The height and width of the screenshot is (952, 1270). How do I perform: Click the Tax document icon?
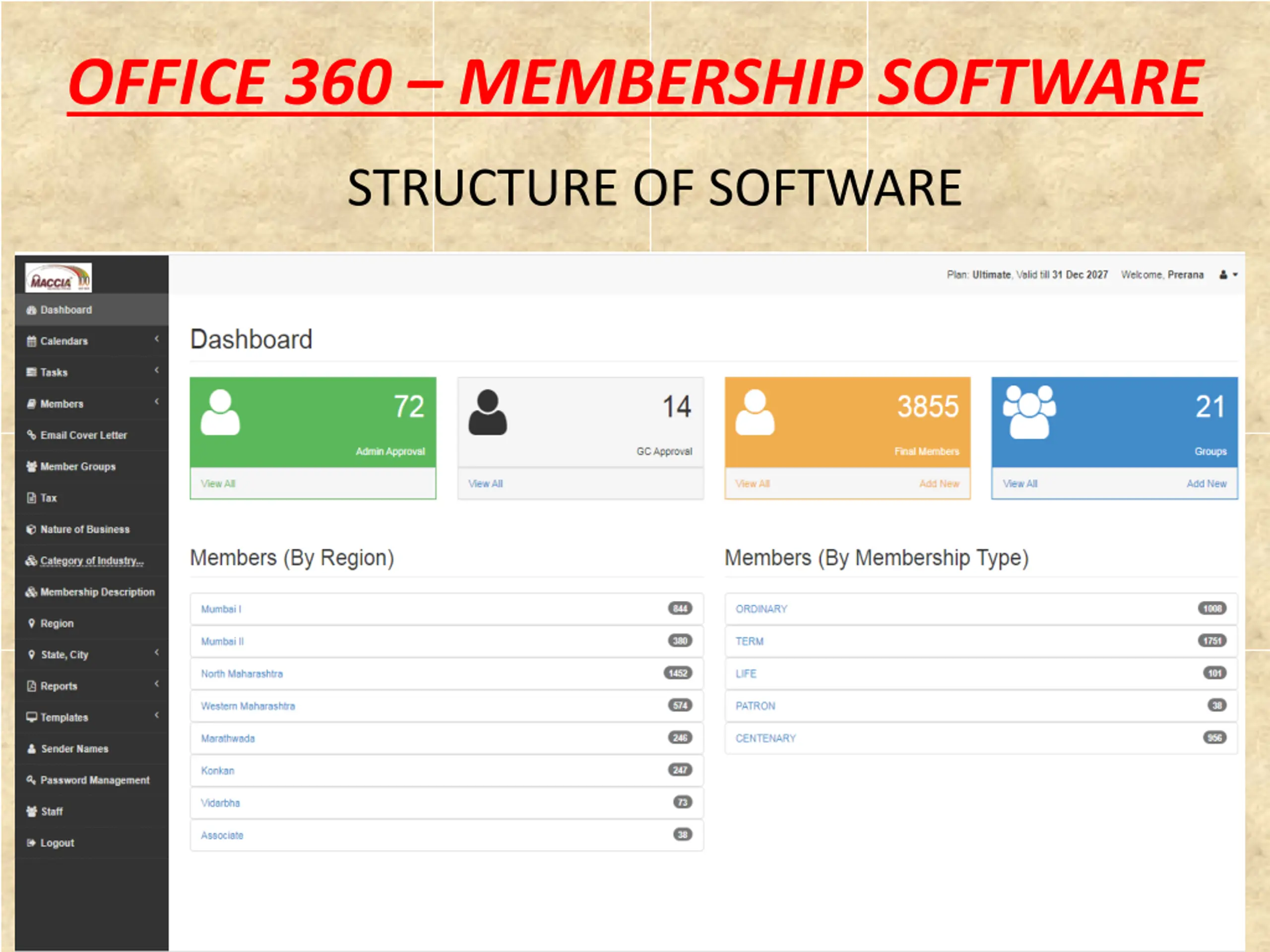[32, 498]
